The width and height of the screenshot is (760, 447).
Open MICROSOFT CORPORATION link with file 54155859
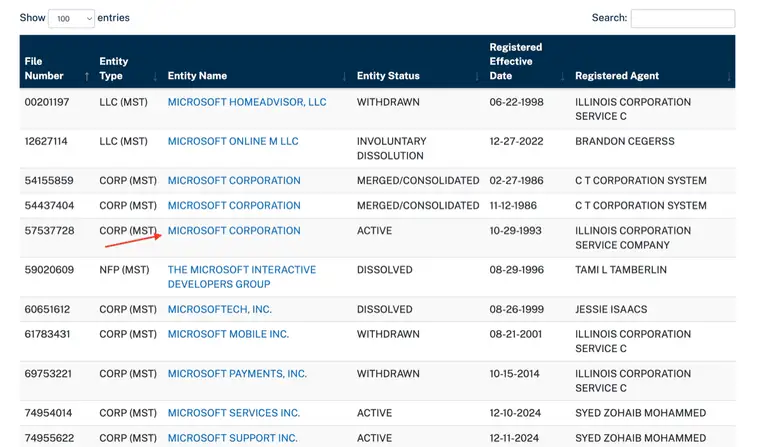pyautogui.click(x=234, y=181)
